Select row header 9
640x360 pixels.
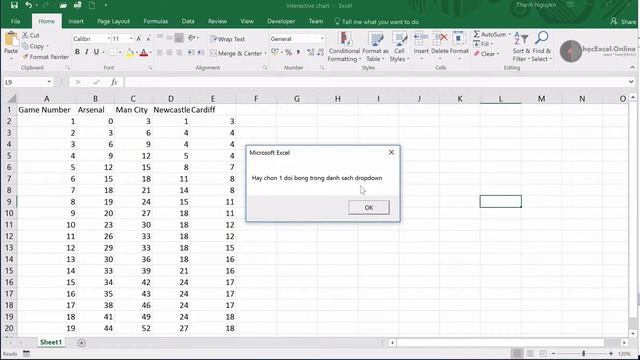point(9,202)
